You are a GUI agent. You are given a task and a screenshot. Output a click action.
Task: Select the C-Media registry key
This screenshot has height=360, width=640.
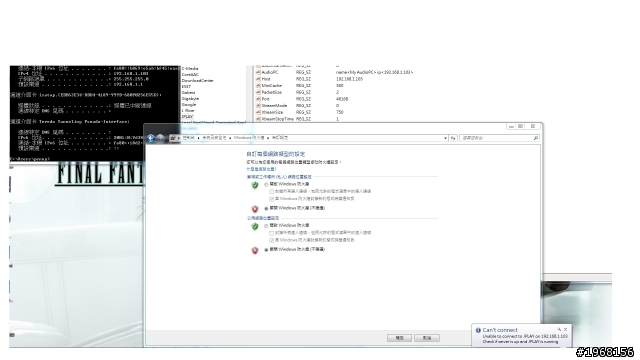(x=190, y=69)
